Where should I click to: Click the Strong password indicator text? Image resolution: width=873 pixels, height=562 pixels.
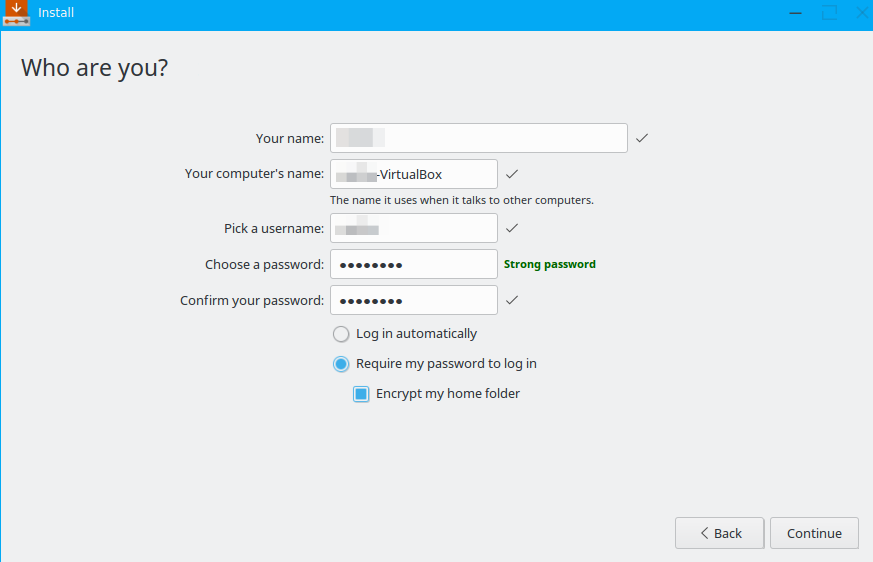click(x=549, y=264)
